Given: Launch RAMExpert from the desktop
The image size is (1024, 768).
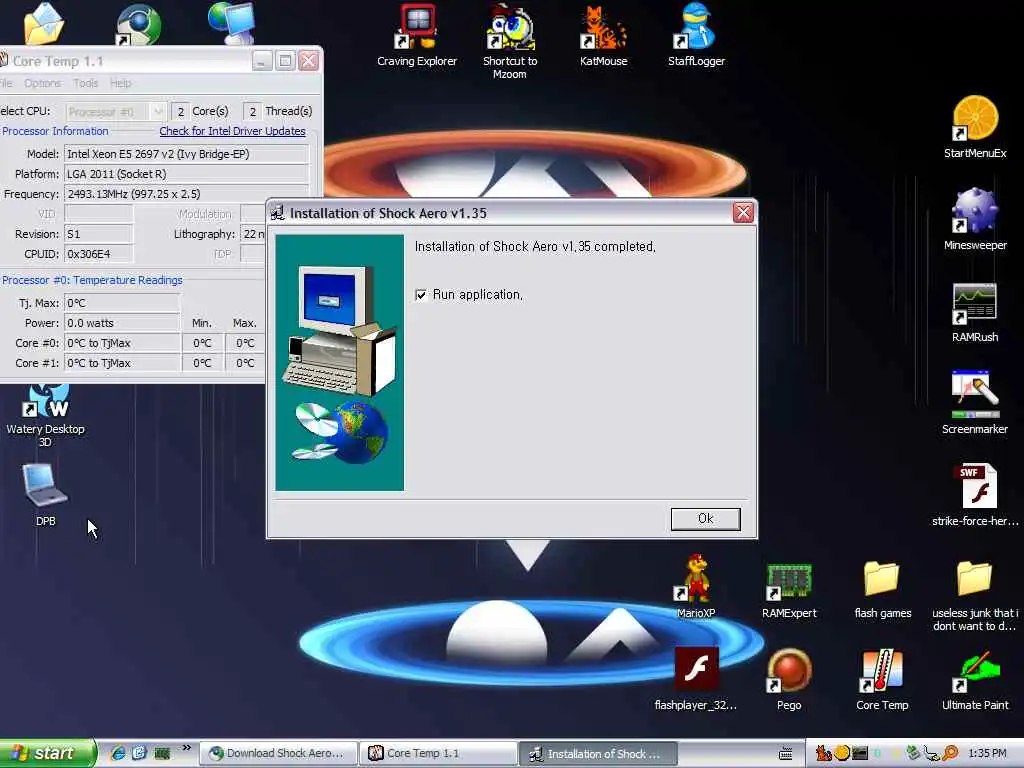Looking at the screenshot, I should [789, 591].
